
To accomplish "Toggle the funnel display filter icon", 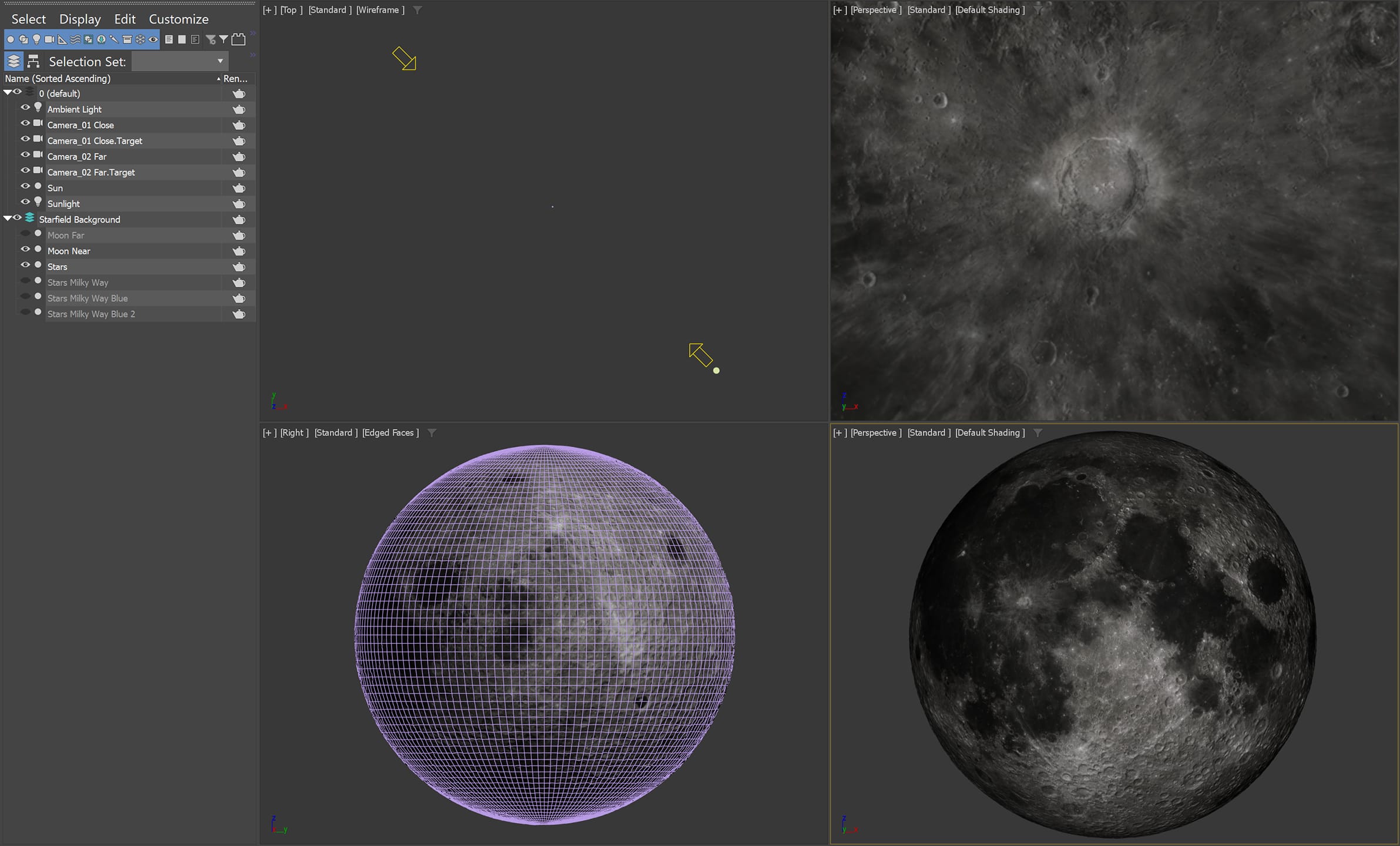I will (x=223, y=39).
